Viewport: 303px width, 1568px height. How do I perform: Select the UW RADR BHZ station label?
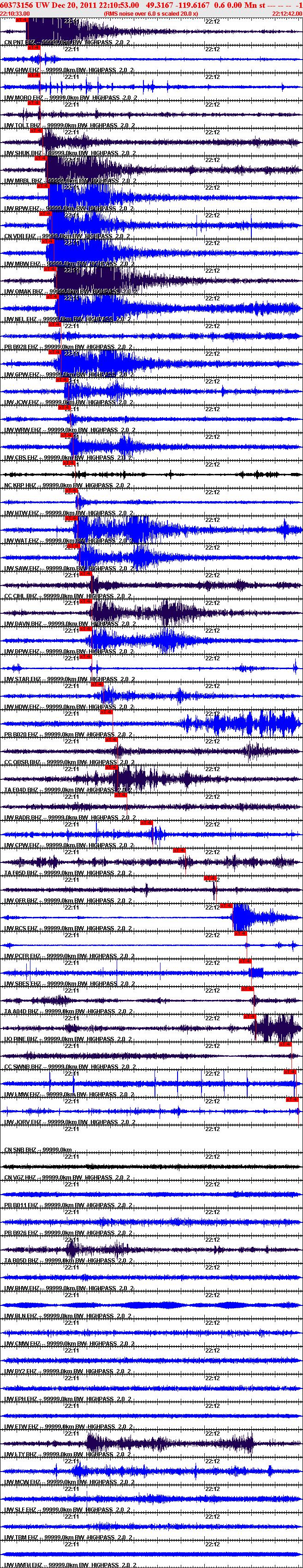click(23, 818)
